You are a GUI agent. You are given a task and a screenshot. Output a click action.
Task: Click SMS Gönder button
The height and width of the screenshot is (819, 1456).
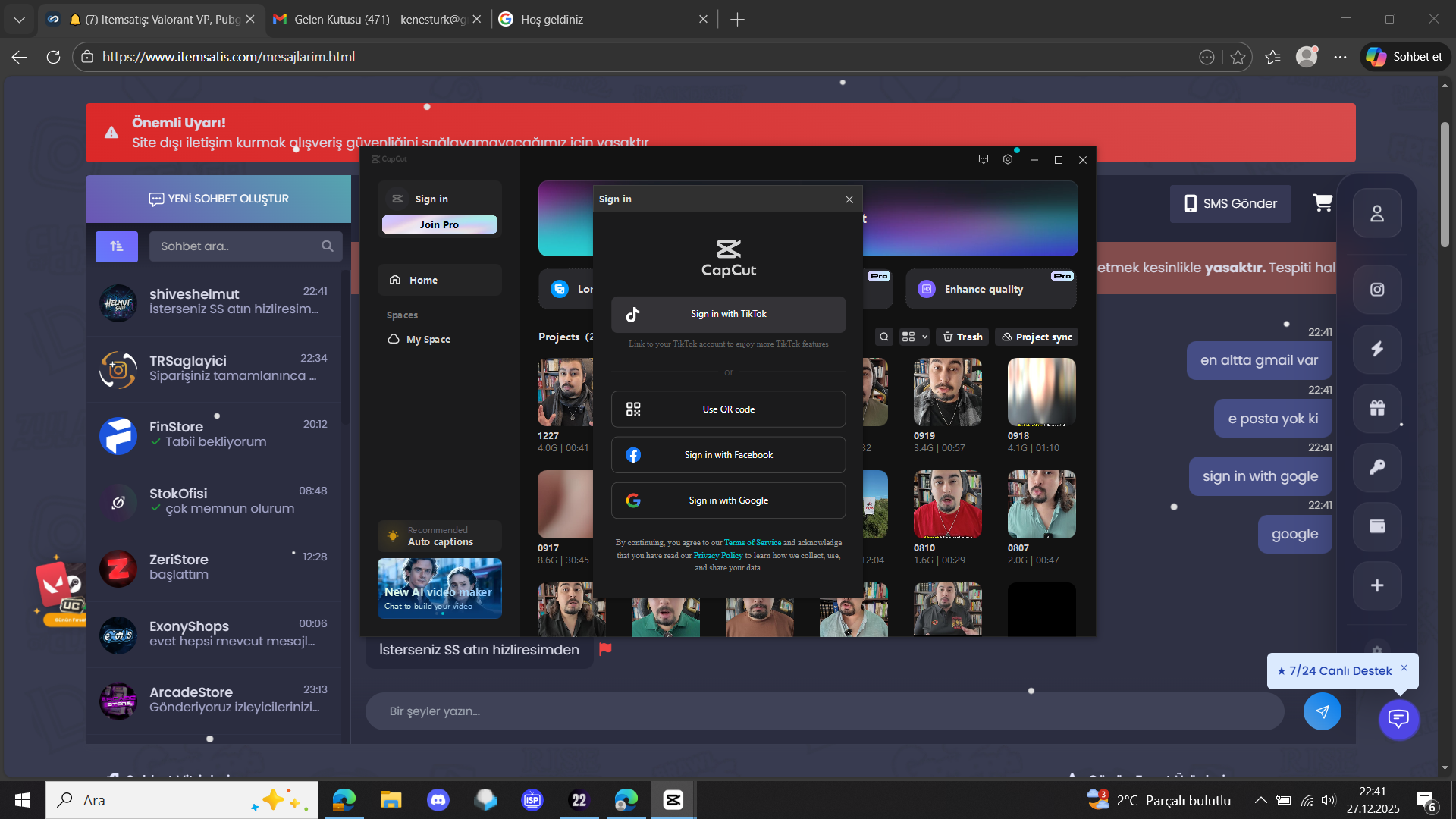tap(1230, 204)
